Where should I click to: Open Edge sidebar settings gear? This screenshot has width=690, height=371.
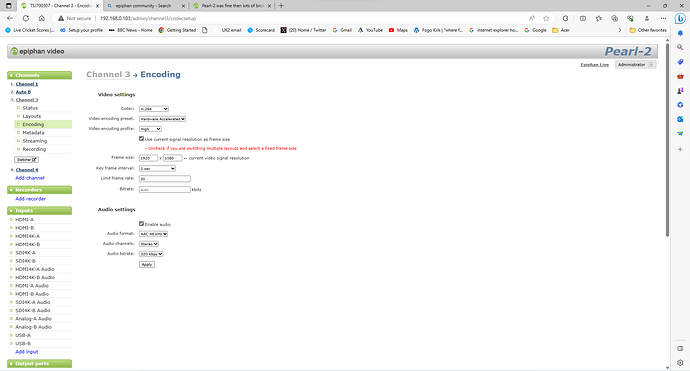click(680, 363)
